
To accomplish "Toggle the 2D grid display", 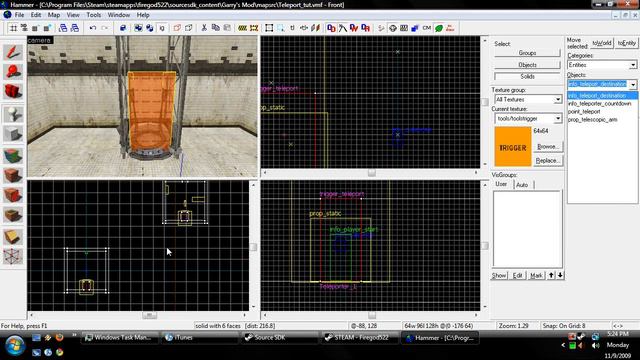I will point(13,28).
